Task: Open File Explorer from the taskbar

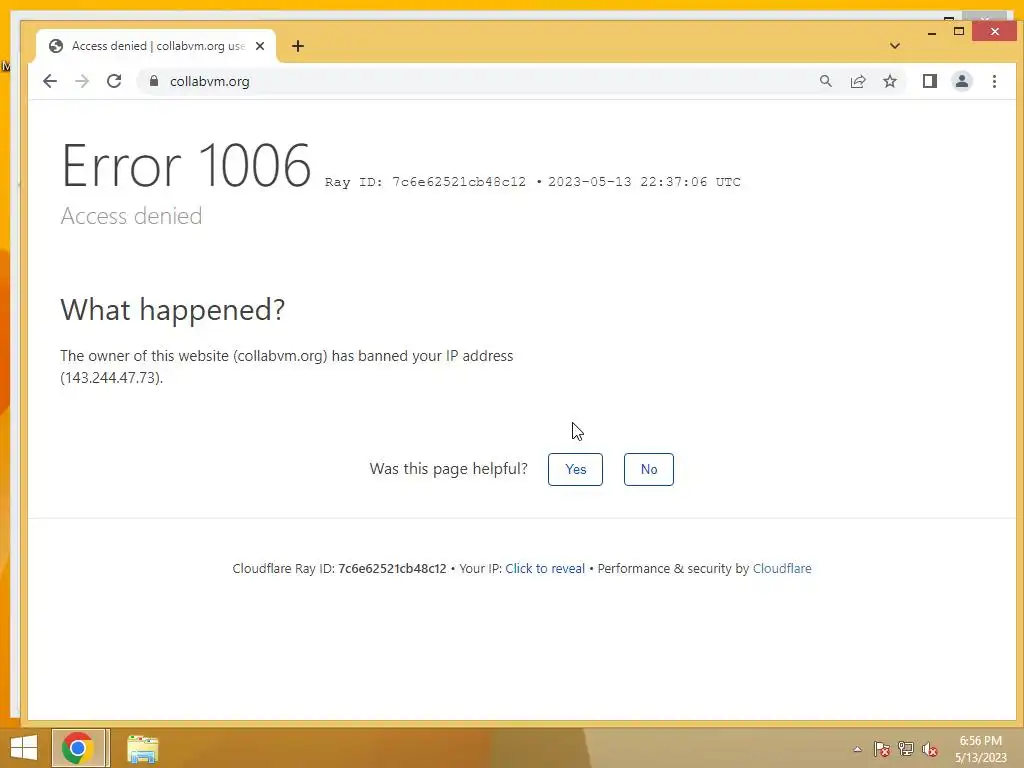Action: click(x=142, y=748)
